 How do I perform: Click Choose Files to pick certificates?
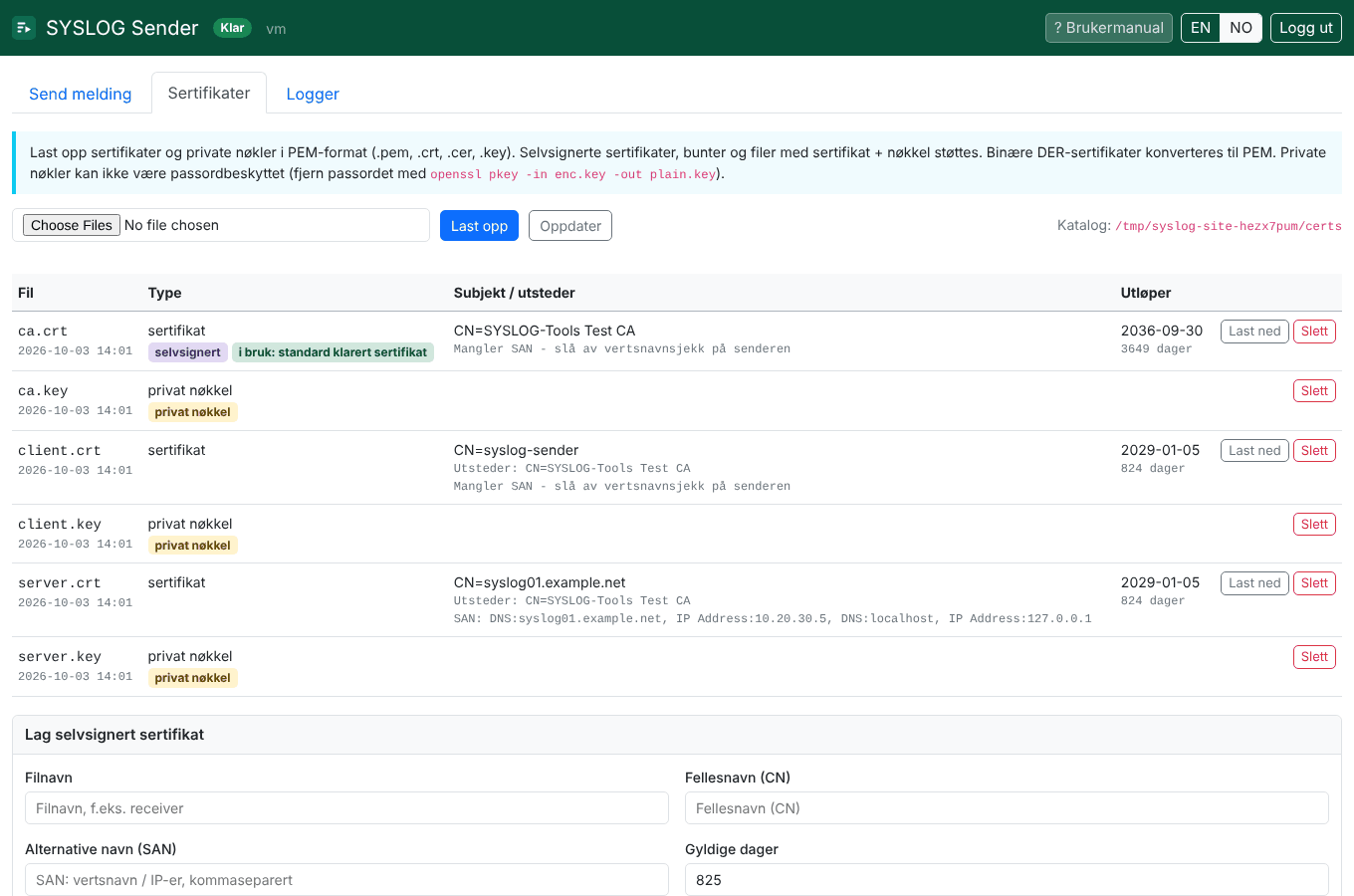(x=72, y=225)
